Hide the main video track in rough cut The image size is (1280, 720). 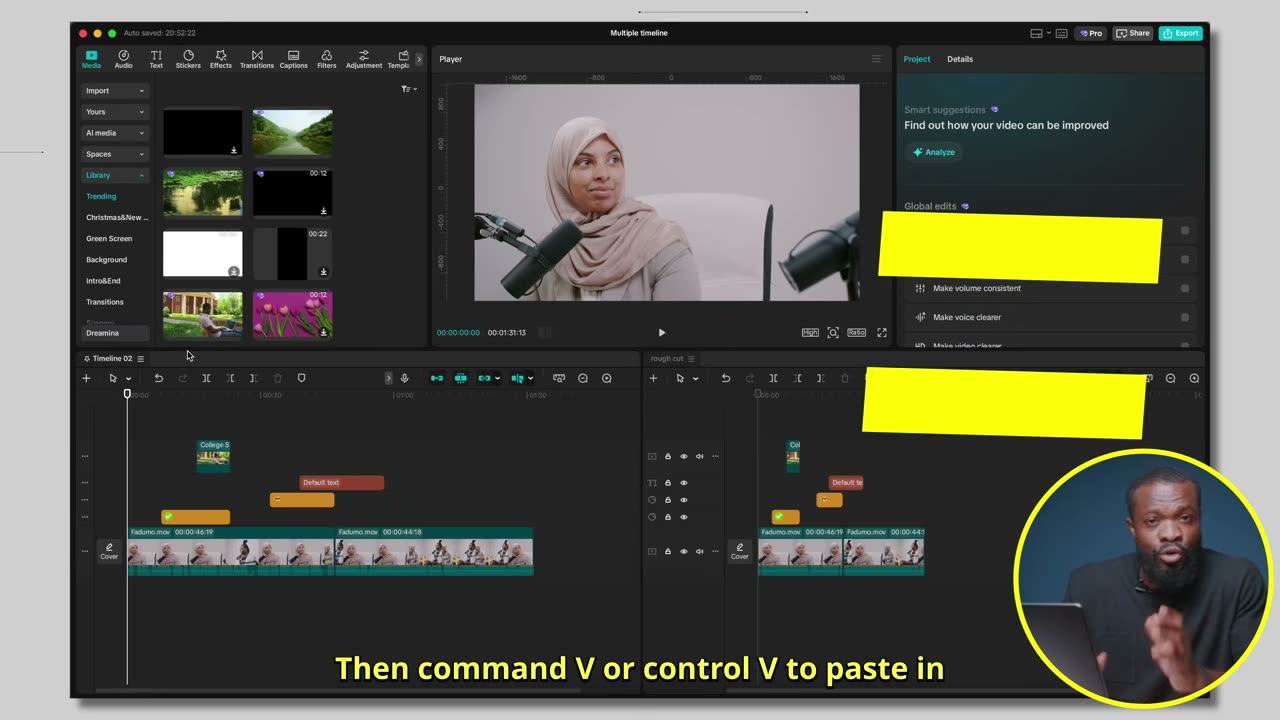[684, 551]
